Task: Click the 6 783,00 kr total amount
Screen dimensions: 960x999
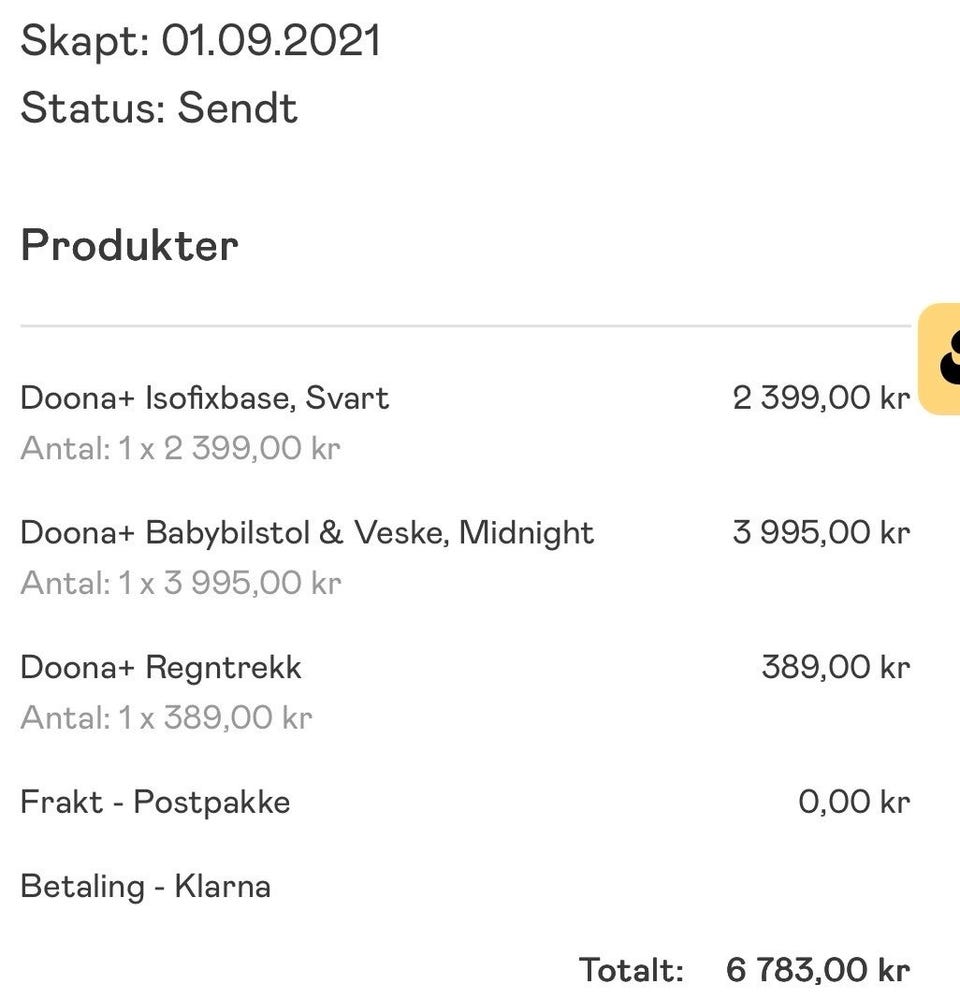Action: [818, 970]
